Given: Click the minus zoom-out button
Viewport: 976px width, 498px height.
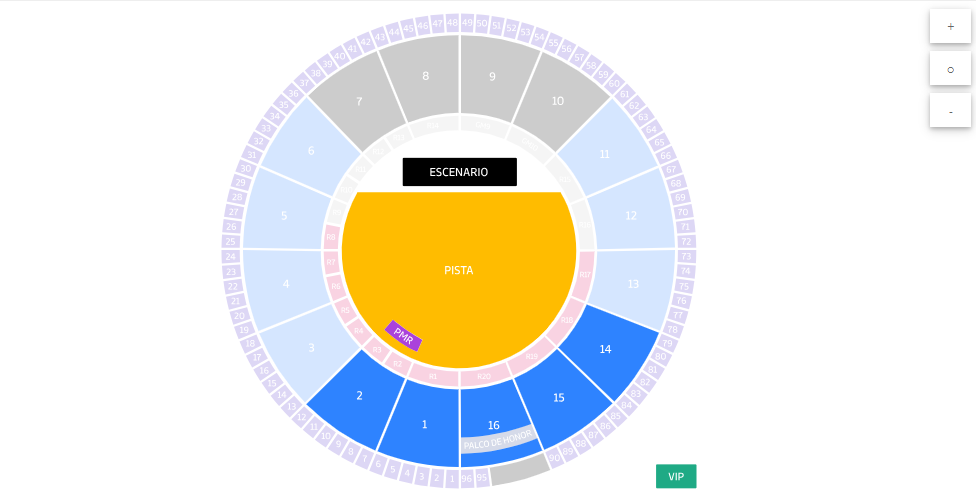Looking at the screenshot, I should click(950, 111).
